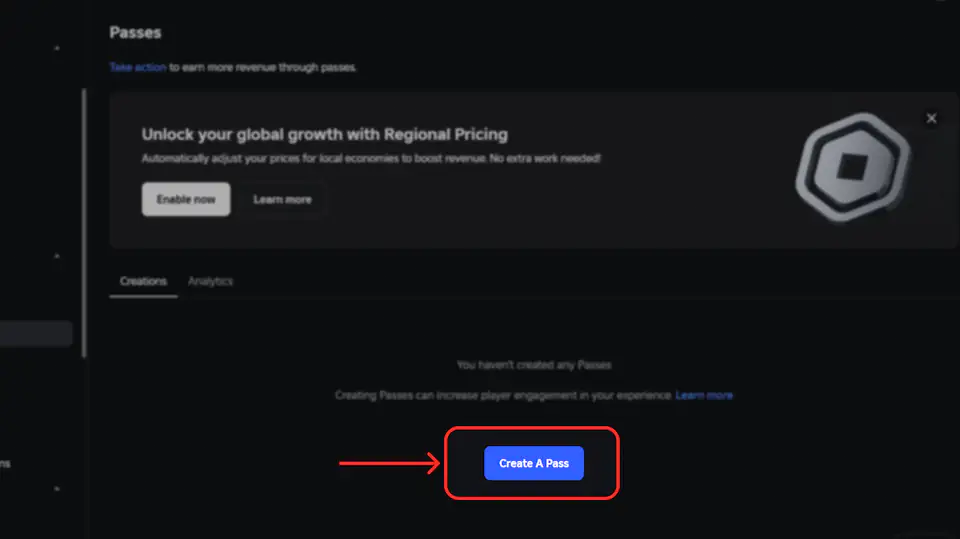This screenshot has height=539, width=960.
Task: Dismiss the Regional Pricing banner
Action: pyautogui.click(x=931, y=118)
